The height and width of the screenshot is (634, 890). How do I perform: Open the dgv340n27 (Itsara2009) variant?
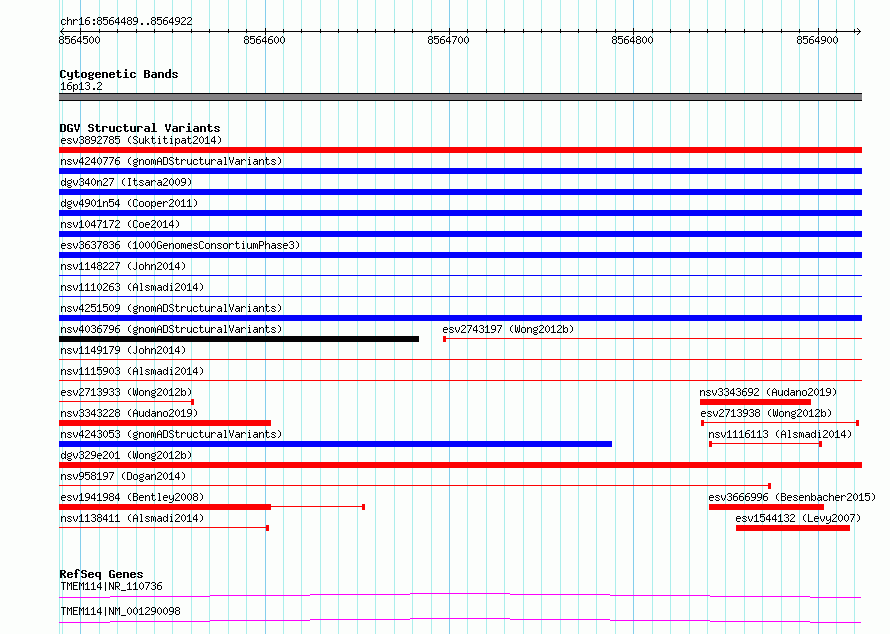click(x=126, y=182)
